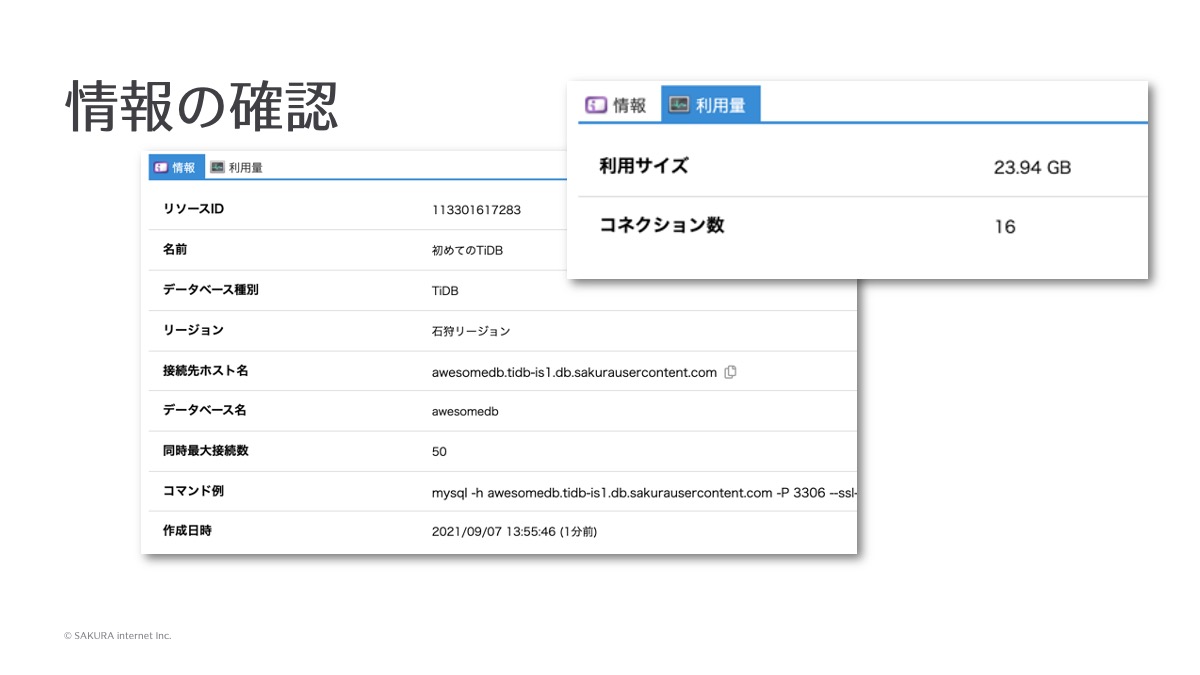Screen dimensions: 1200x675
Task: Click the slide title 情報の確認
Action: [203, 107]
